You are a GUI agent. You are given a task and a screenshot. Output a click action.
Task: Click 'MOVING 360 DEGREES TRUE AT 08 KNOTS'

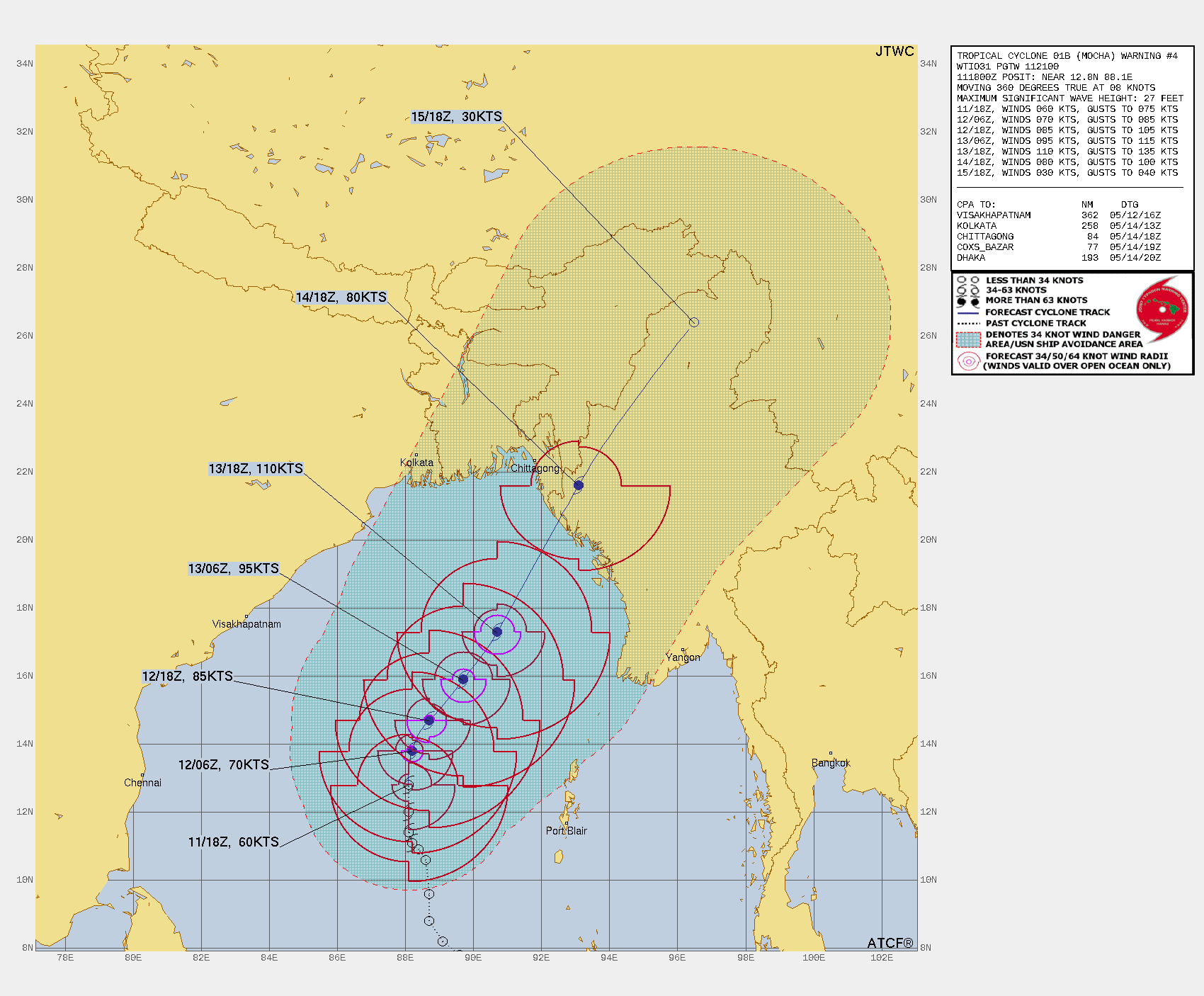click(1056, 88)
